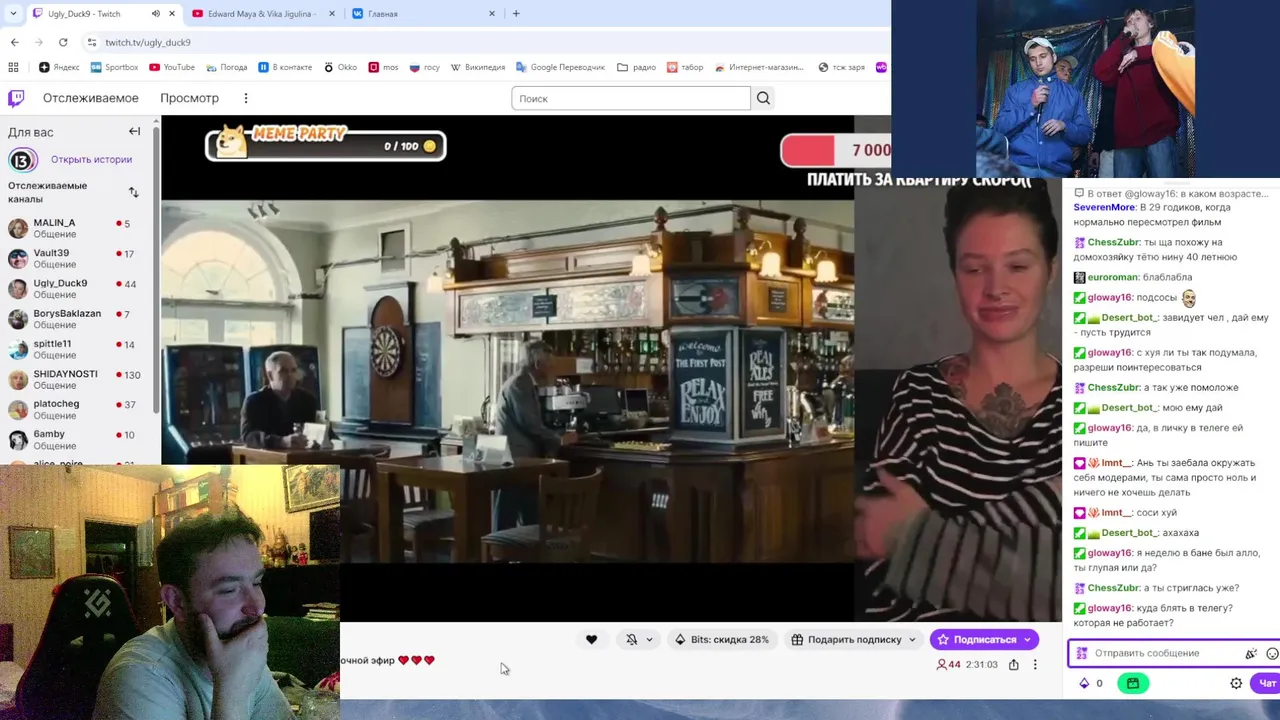Open YouTube bookmark
The image size is (1280, 720).
click(172, 67)
